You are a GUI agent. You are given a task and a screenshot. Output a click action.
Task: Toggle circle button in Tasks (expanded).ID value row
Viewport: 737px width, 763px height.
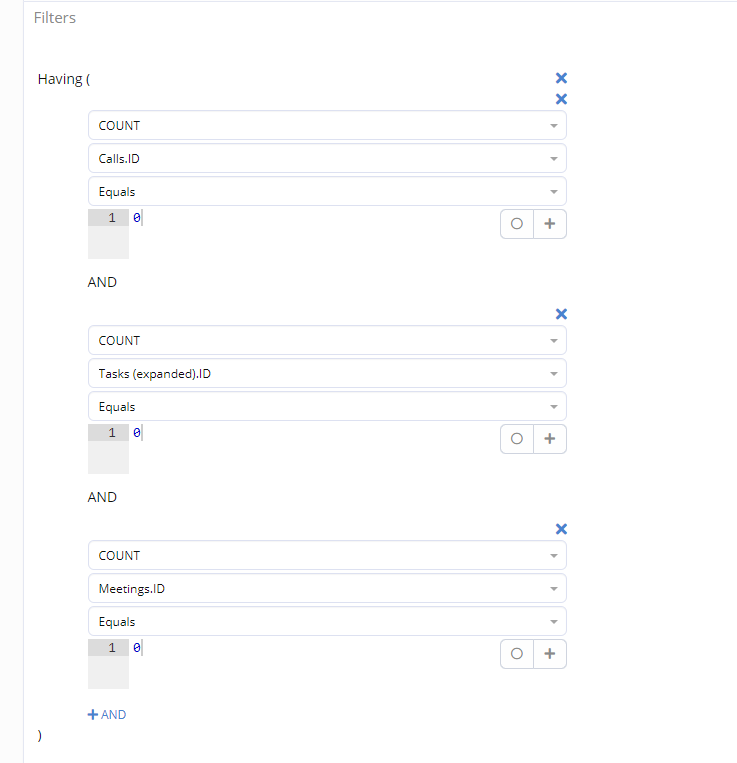click(517, 439)
